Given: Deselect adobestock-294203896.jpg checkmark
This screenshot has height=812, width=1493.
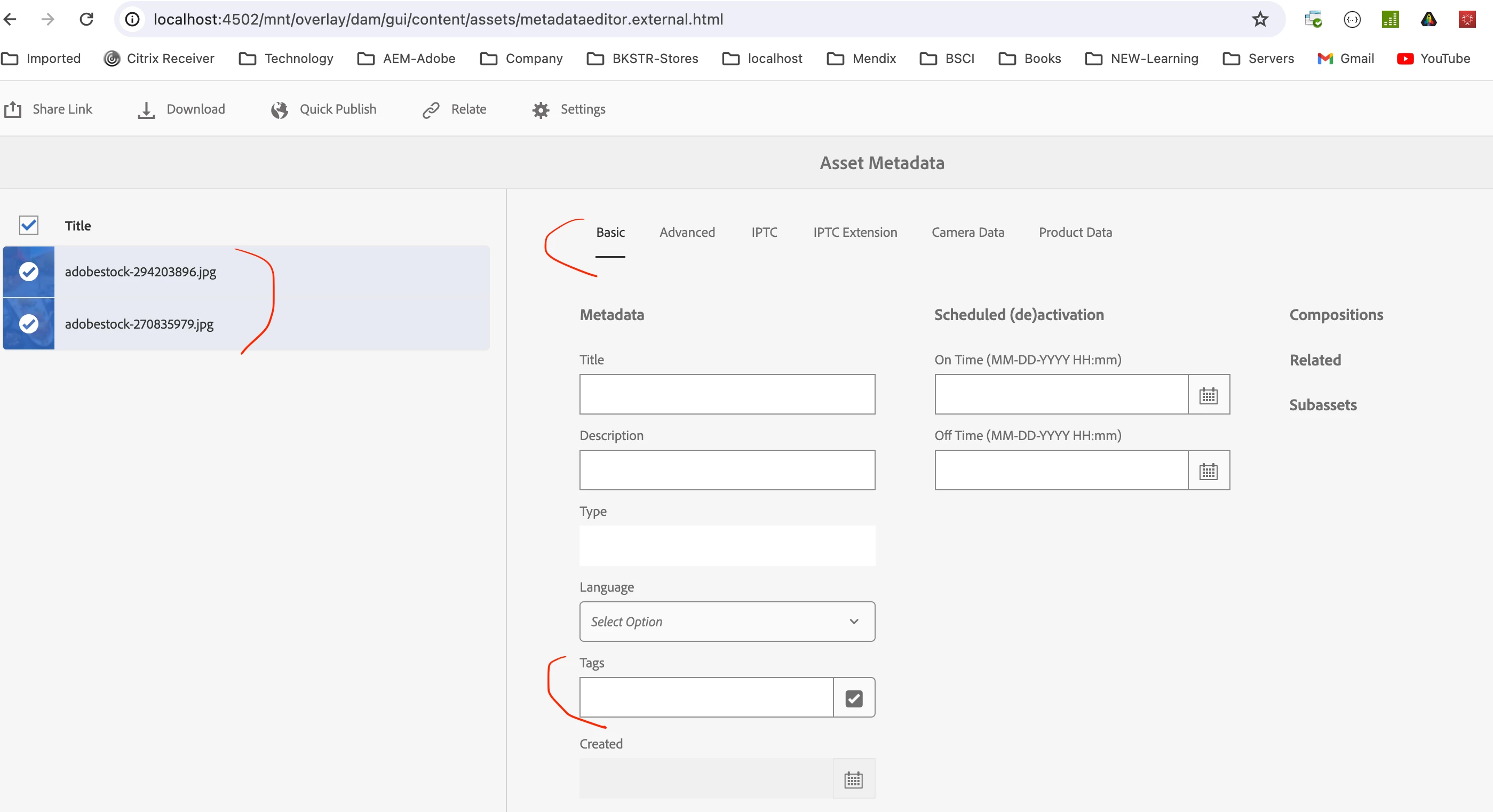Looking at the screenshot, I should (28, 271).
